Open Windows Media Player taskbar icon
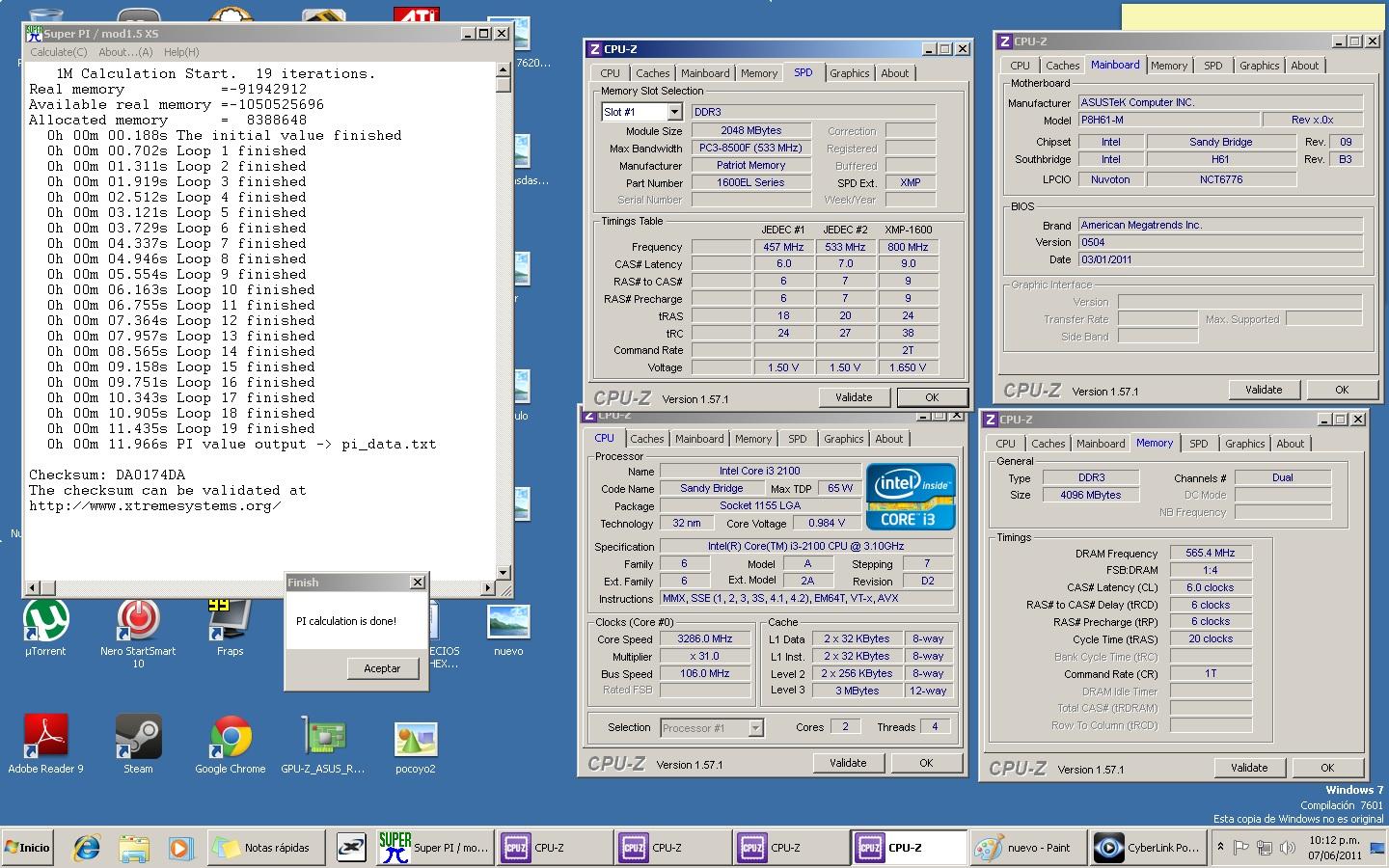1389x868 pixels. coord(179,848)
